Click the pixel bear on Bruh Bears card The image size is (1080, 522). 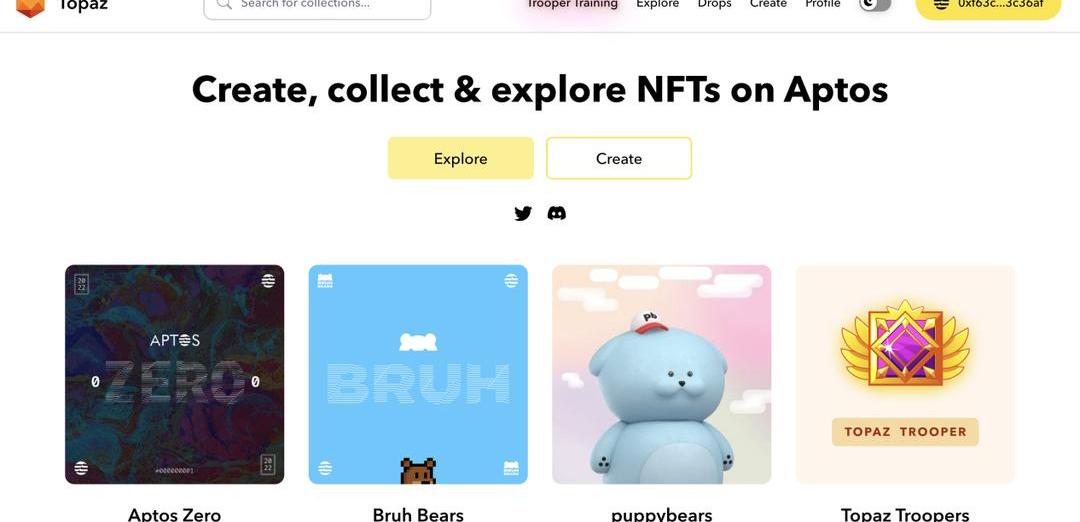418,471
